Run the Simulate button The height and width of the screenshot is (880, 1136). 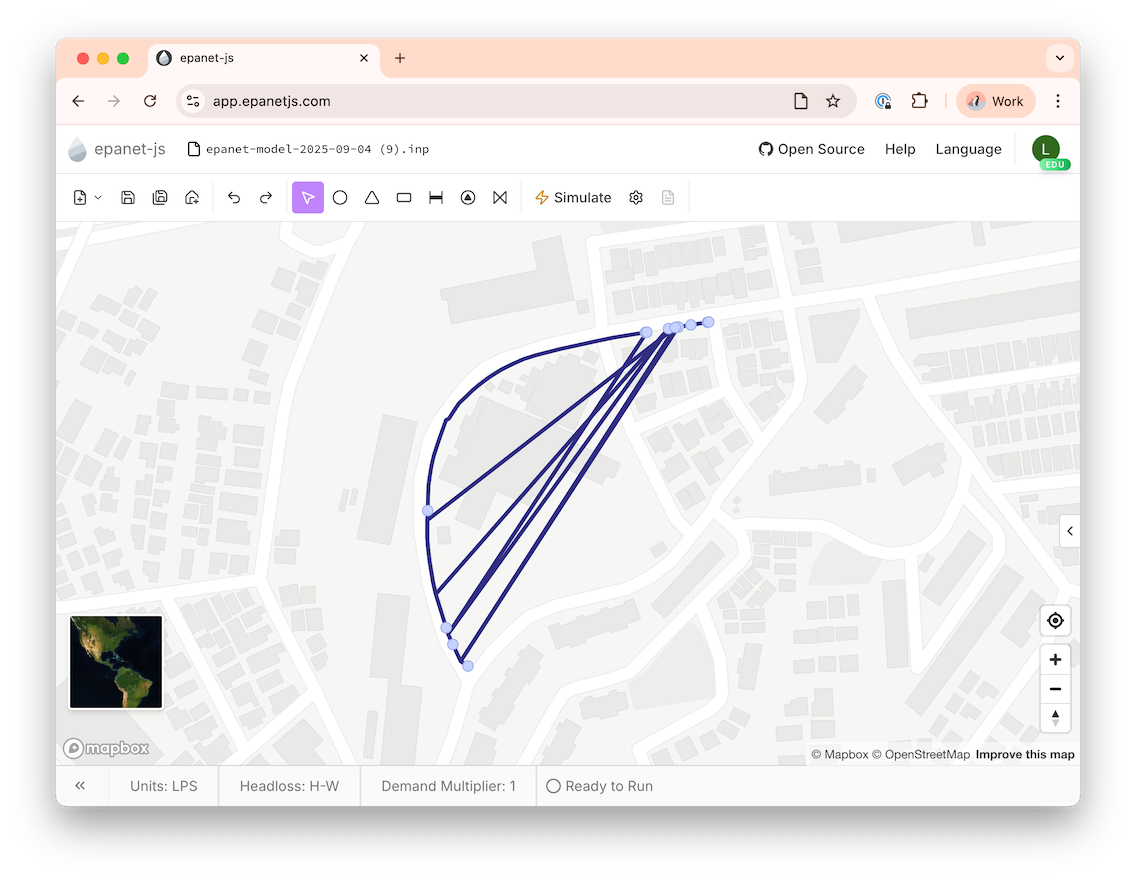coord(573,198)
